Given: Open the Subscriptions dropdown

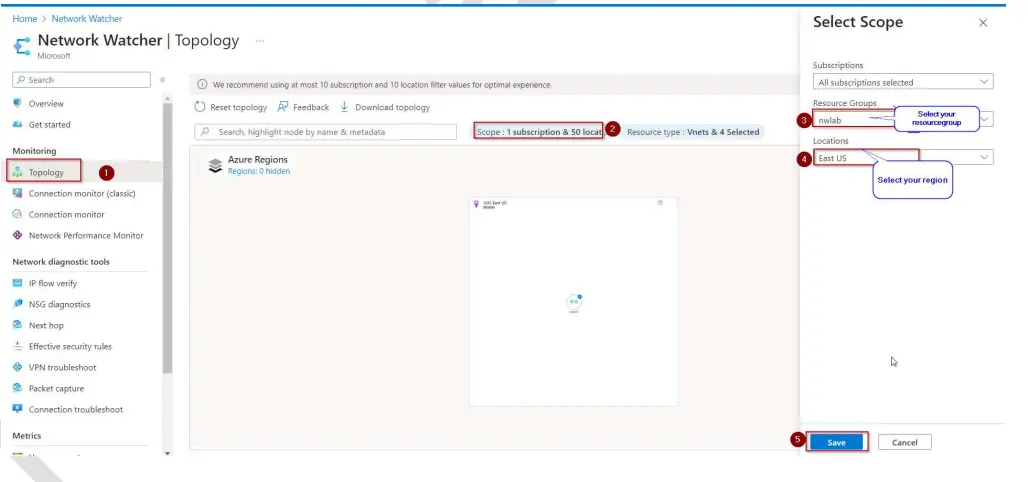Looking at the screenshot, I should click(x=902, y=82).
